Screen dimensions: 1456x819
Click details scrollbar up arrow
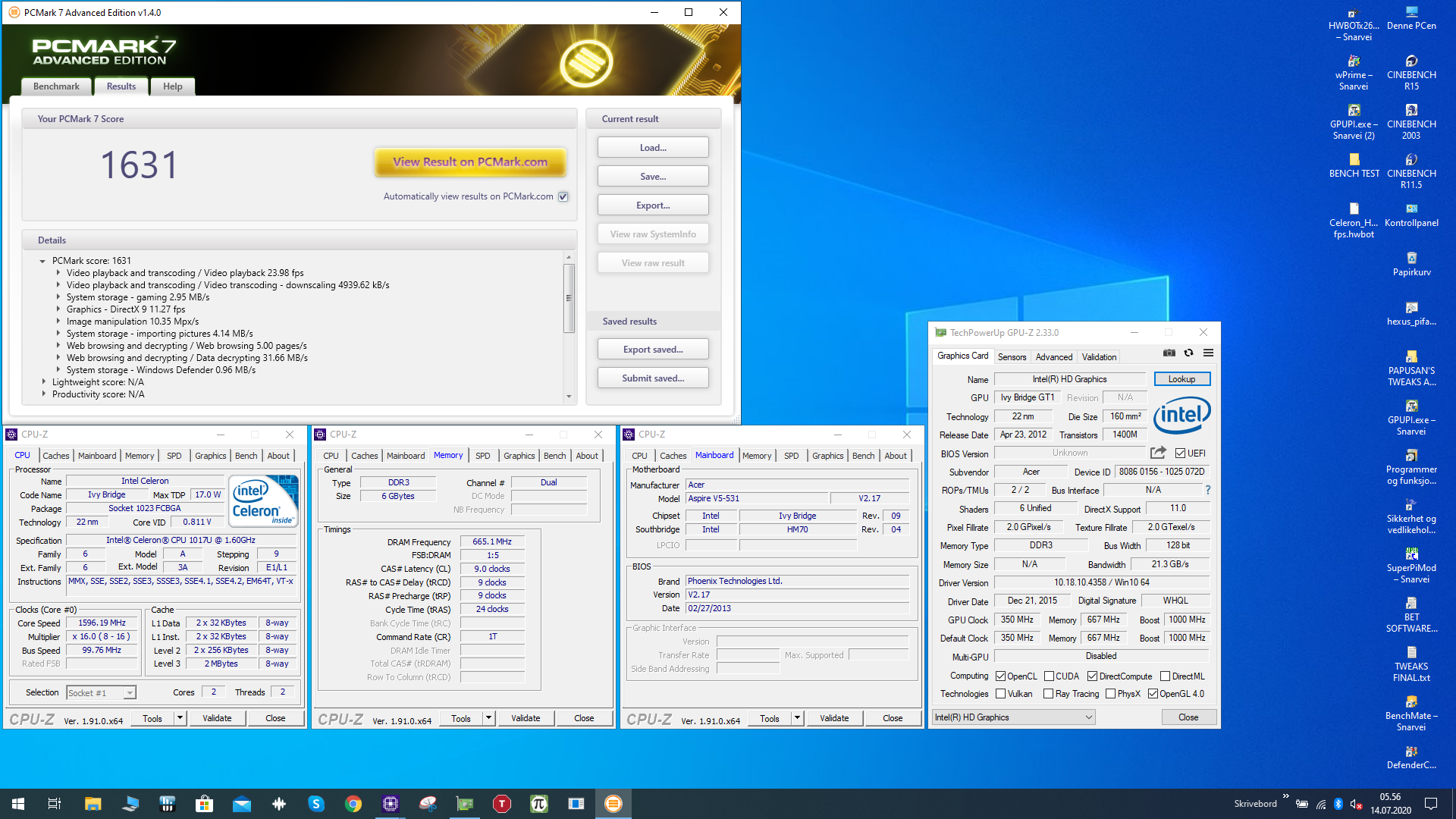(x=569, y=258)
